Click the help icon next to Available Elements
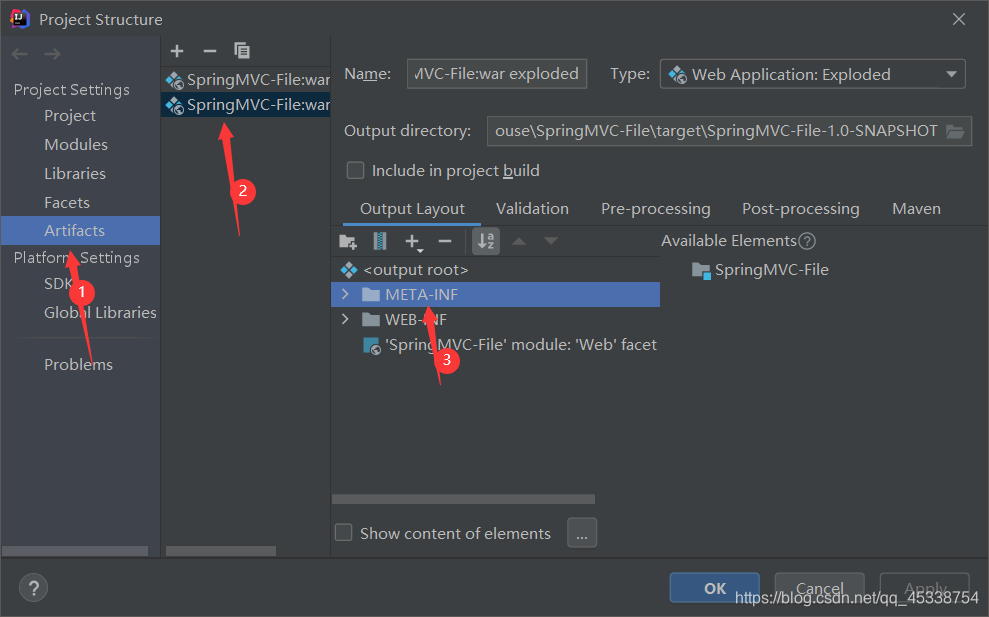 point(807,241)
